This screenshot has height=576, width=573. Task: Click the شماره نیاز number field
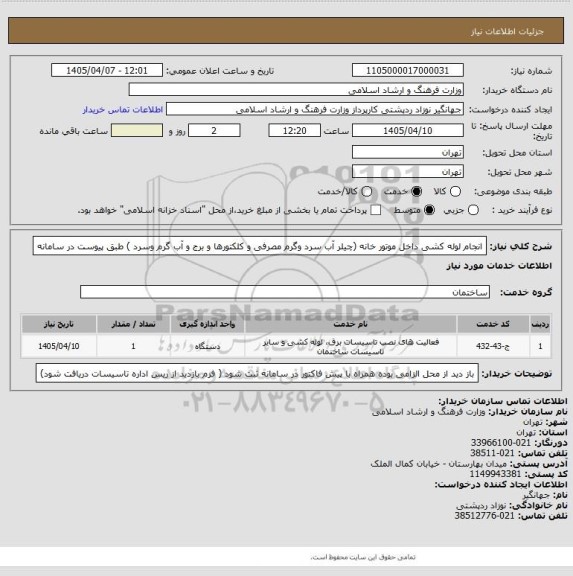tap(408, 70)
